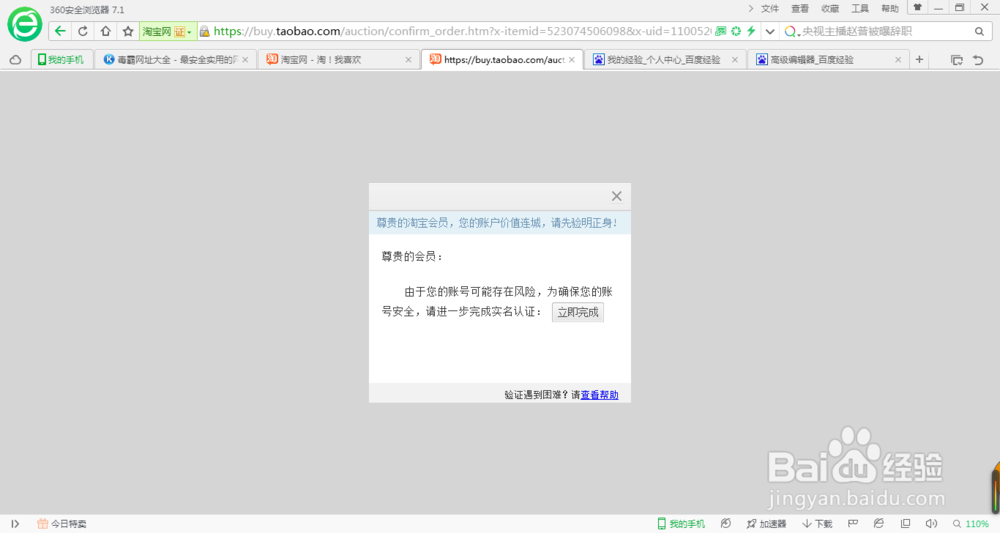The width and height of the screenshot is (1000, 533).
Task: Click the 尊贵的会员： greeting text
Action: point(412,256)
